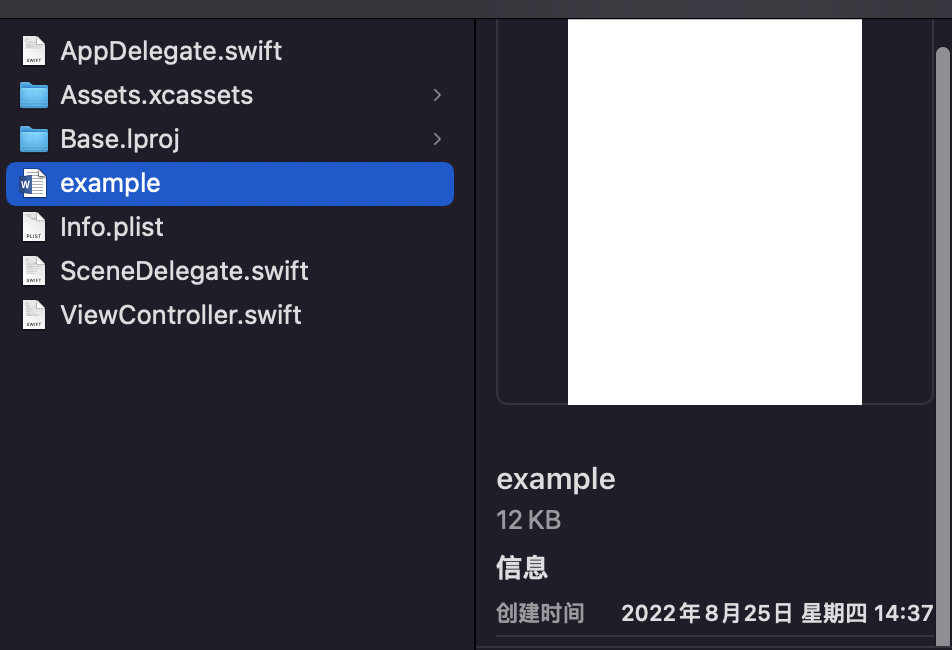Viewport: 952px width, 650px height.
Task: Click the white document preview thumbnail
Action: pyautogui.click(x=715, y=212)
